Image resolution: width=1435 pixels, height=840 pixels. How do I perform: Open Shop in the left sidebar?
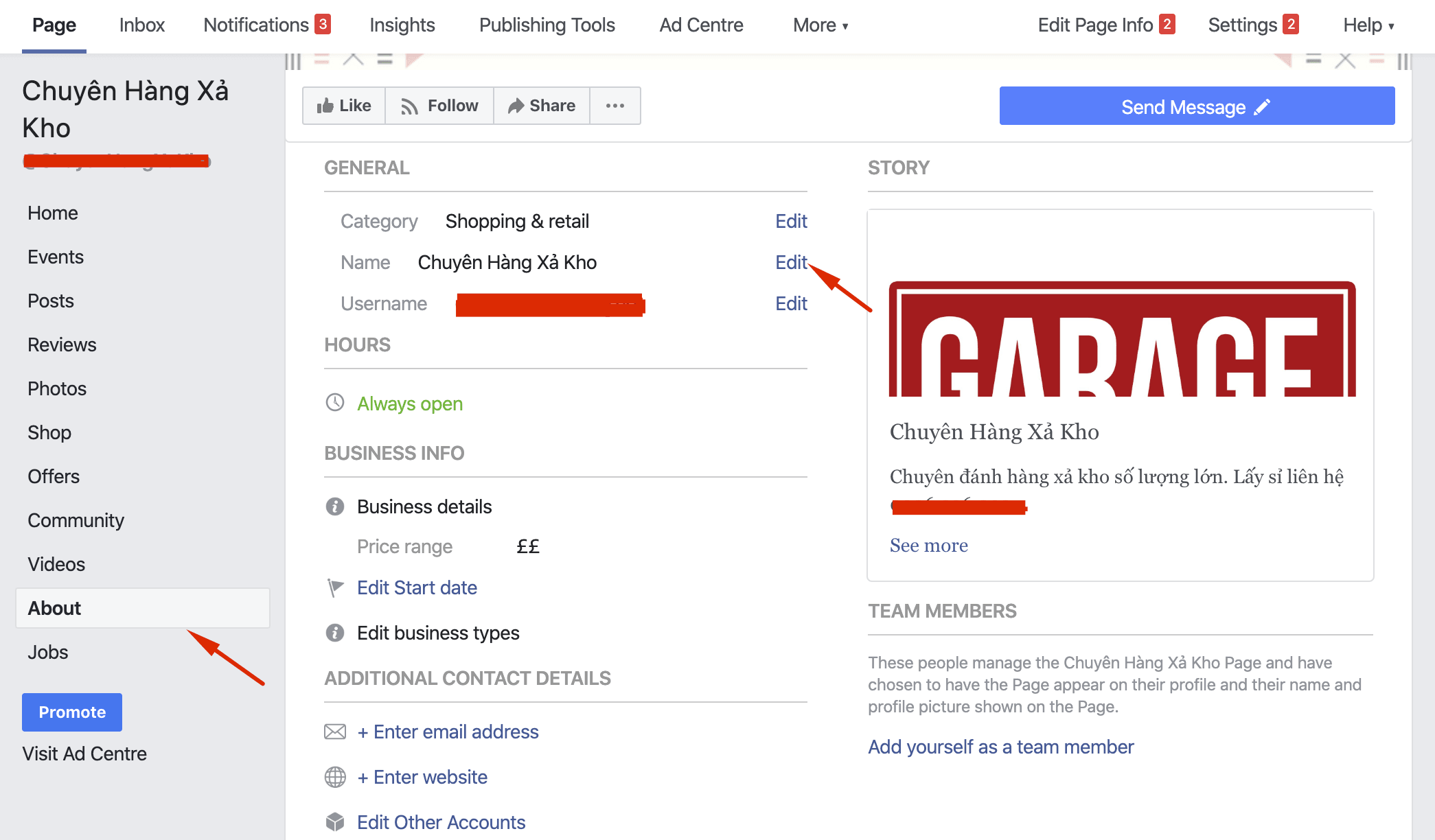pos(49,432)
